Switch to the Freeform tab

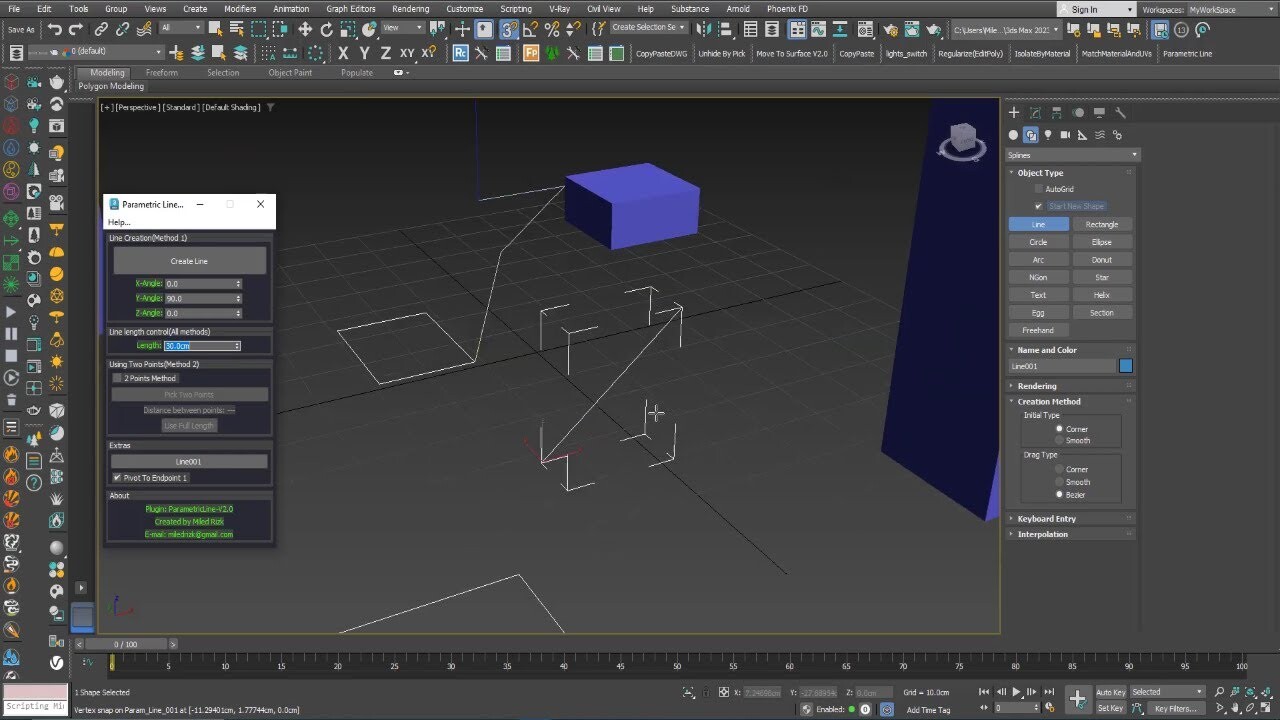coord(162,72)
